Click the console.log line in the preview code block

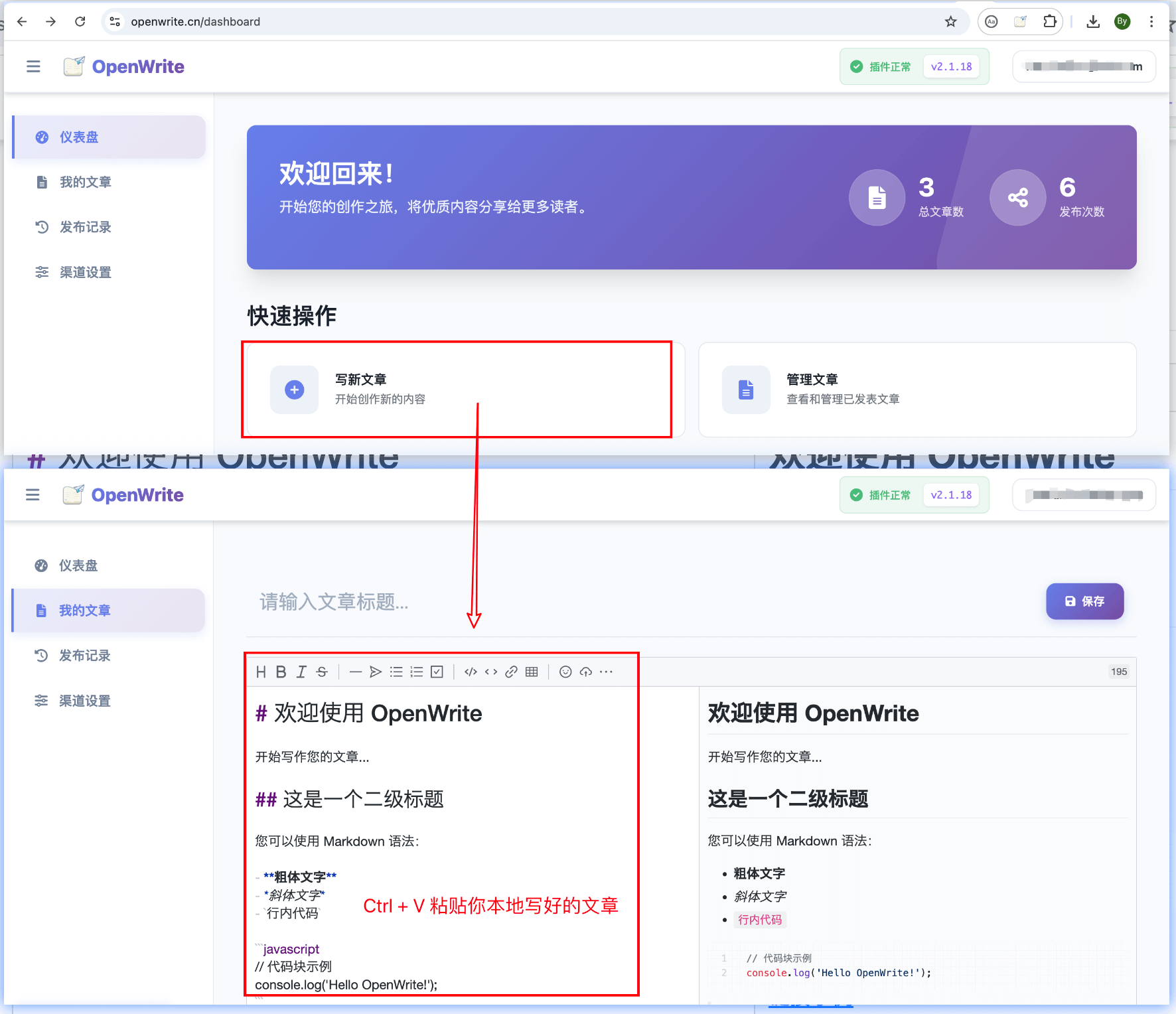click(839, 973)
